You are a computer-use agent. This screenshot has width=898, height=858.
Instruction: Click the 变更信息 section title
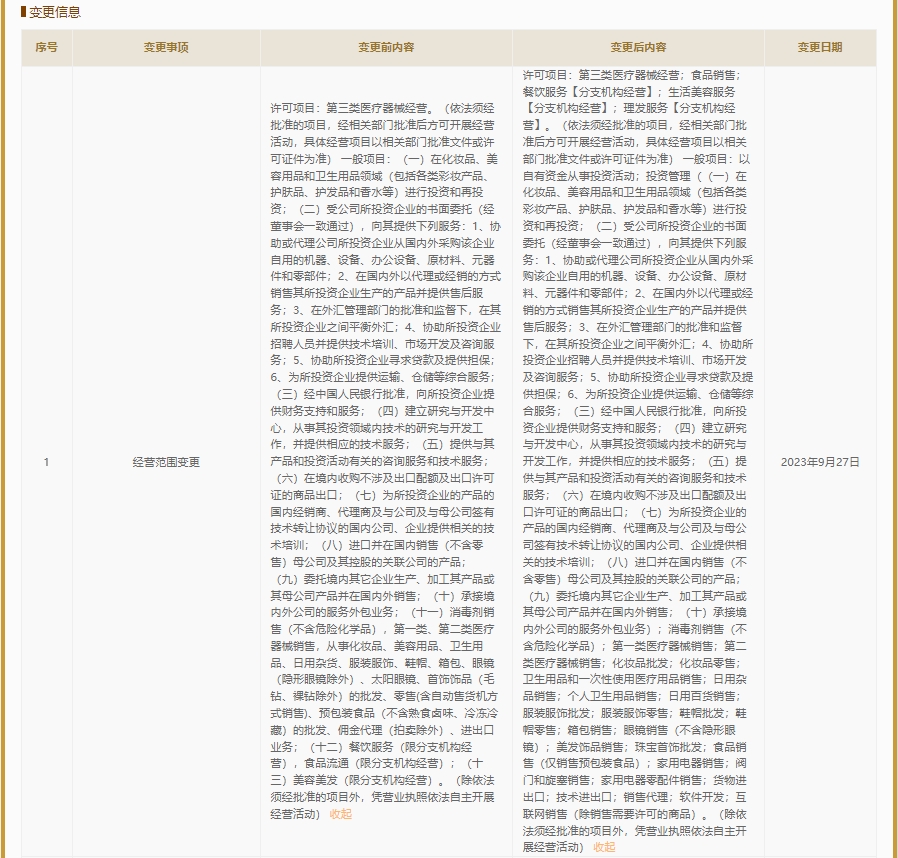56,13
